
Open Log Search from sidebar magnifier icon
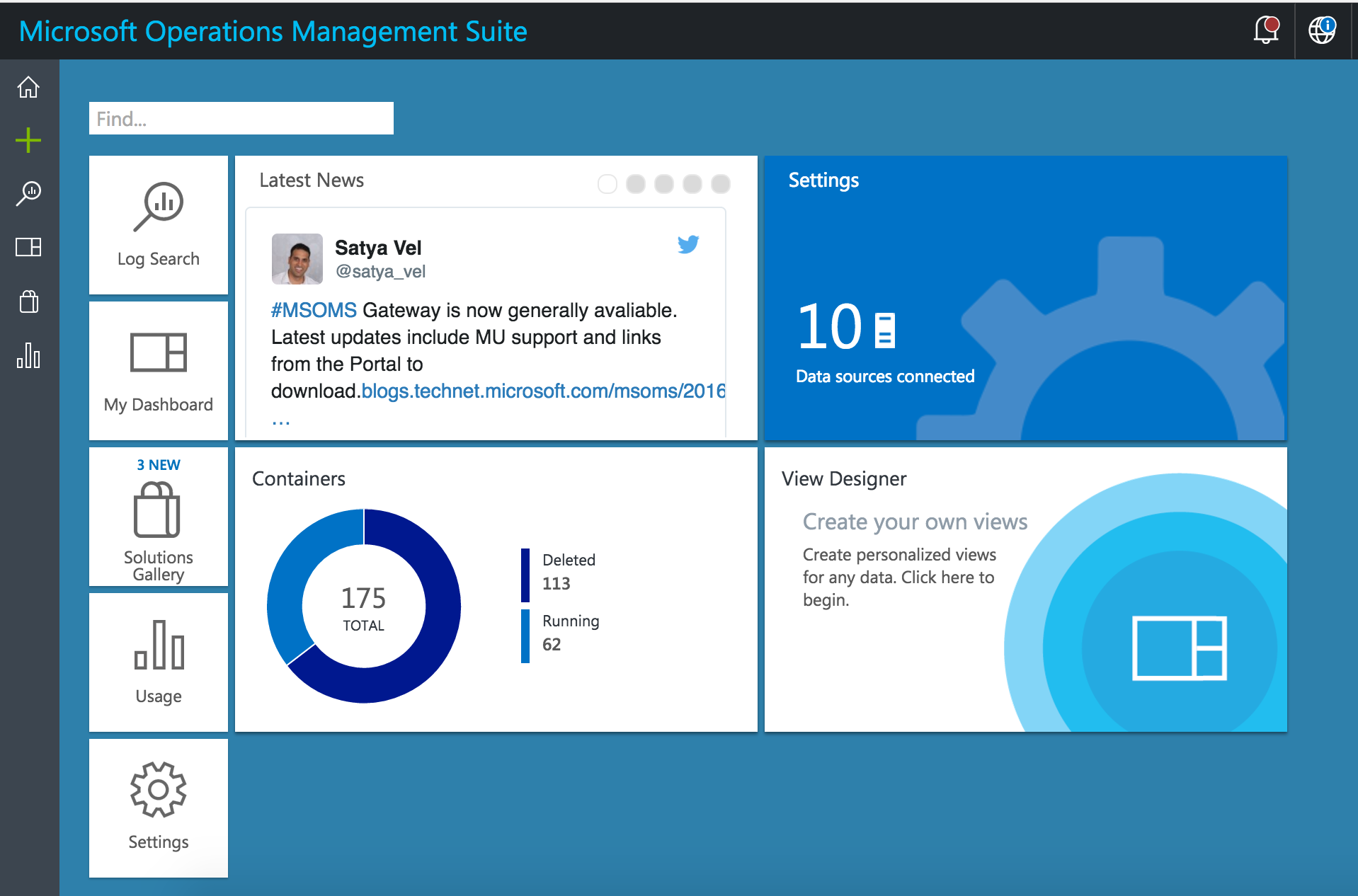click(28, 193)
